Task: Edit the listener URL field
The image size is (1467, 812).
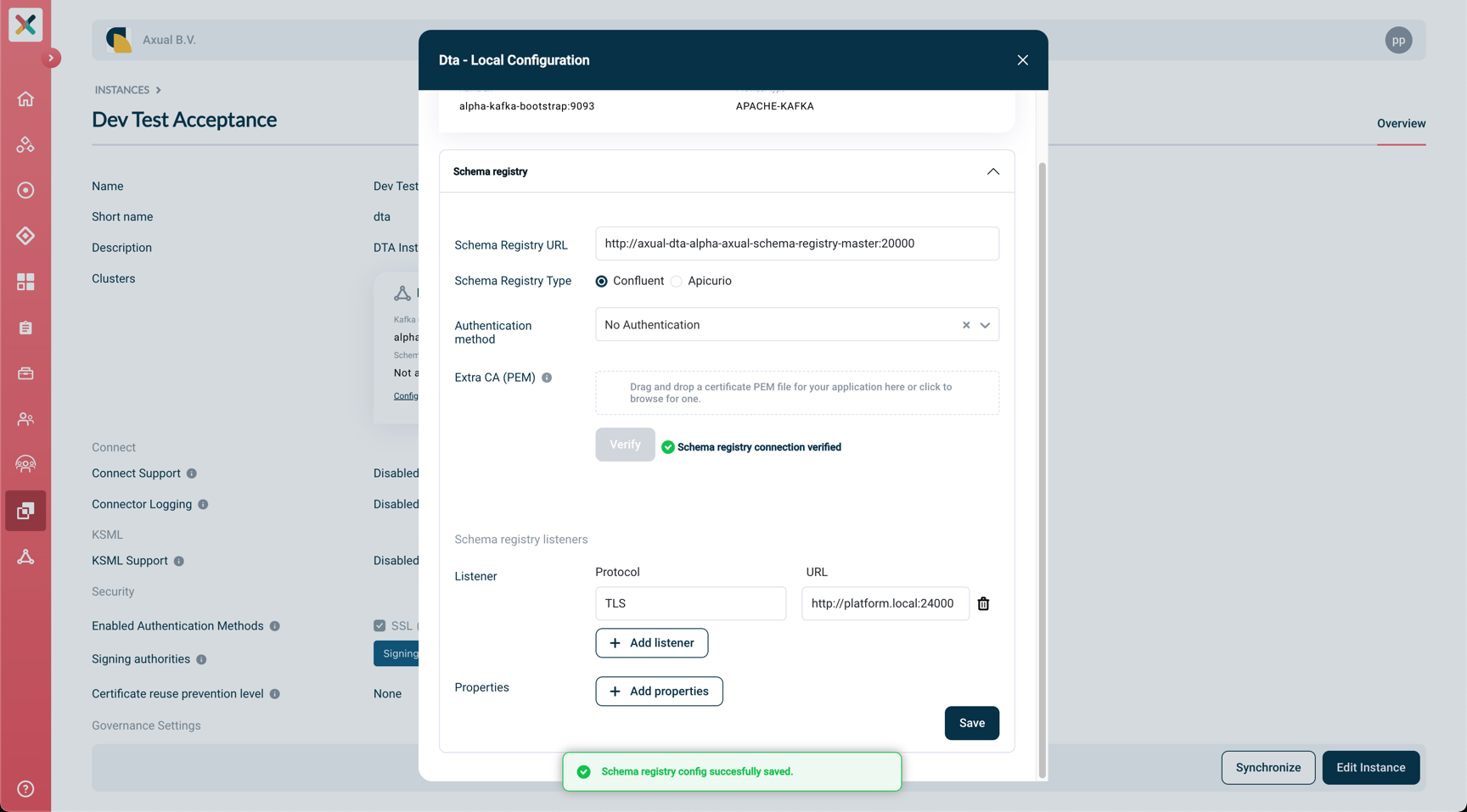Action: tap(885, 603)
